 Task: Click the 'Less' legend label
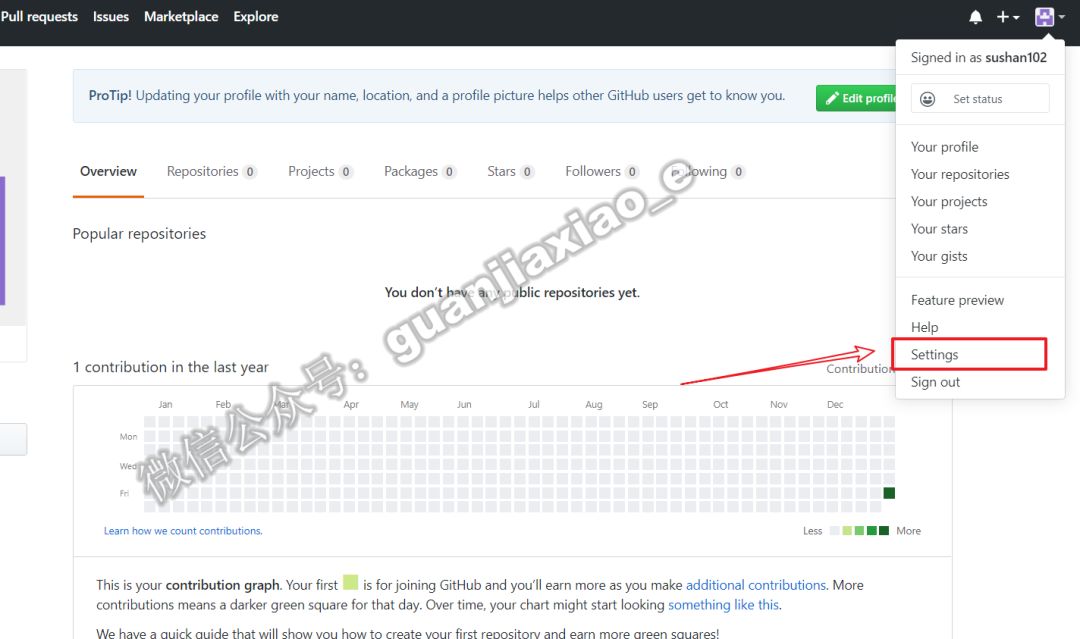pyautogui.click(x=813, y=531)
